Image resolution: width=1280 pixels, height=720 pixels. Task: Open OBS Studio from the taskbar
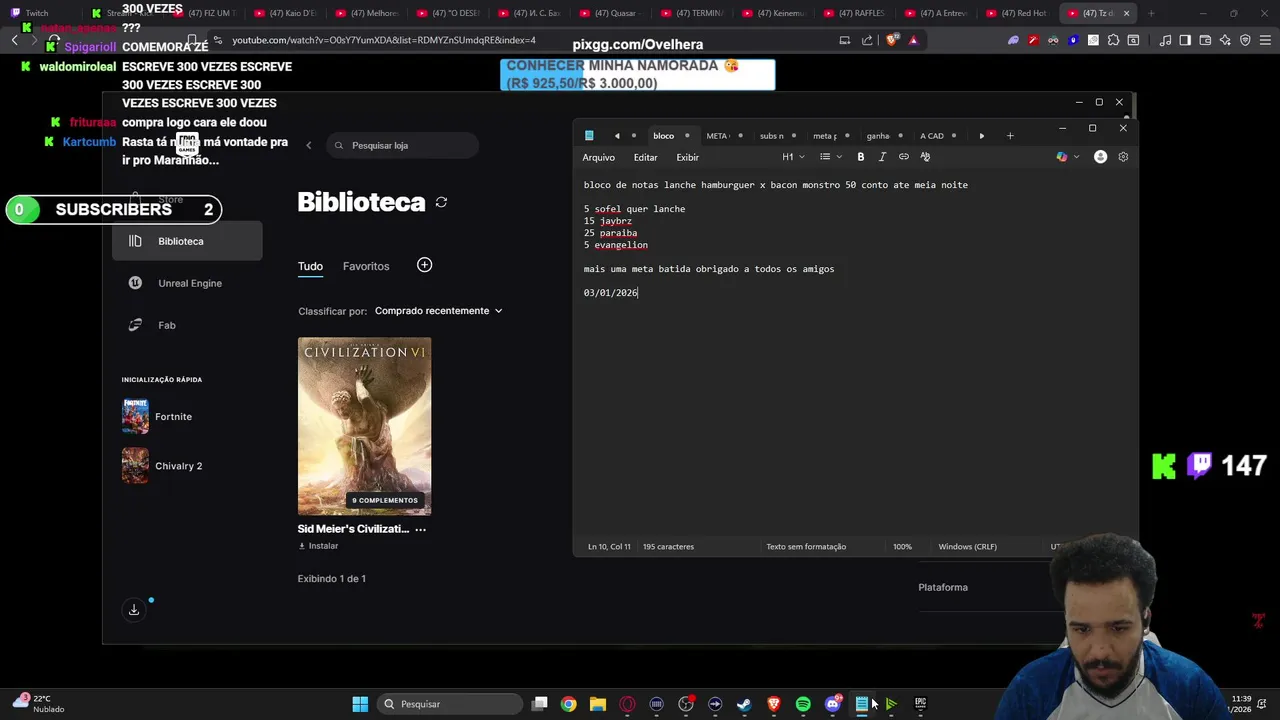pyautogui.click(x=686, y=704)
